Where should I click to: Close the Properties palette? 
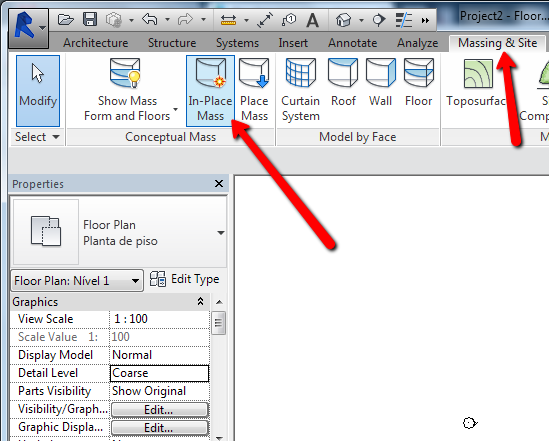219,183
